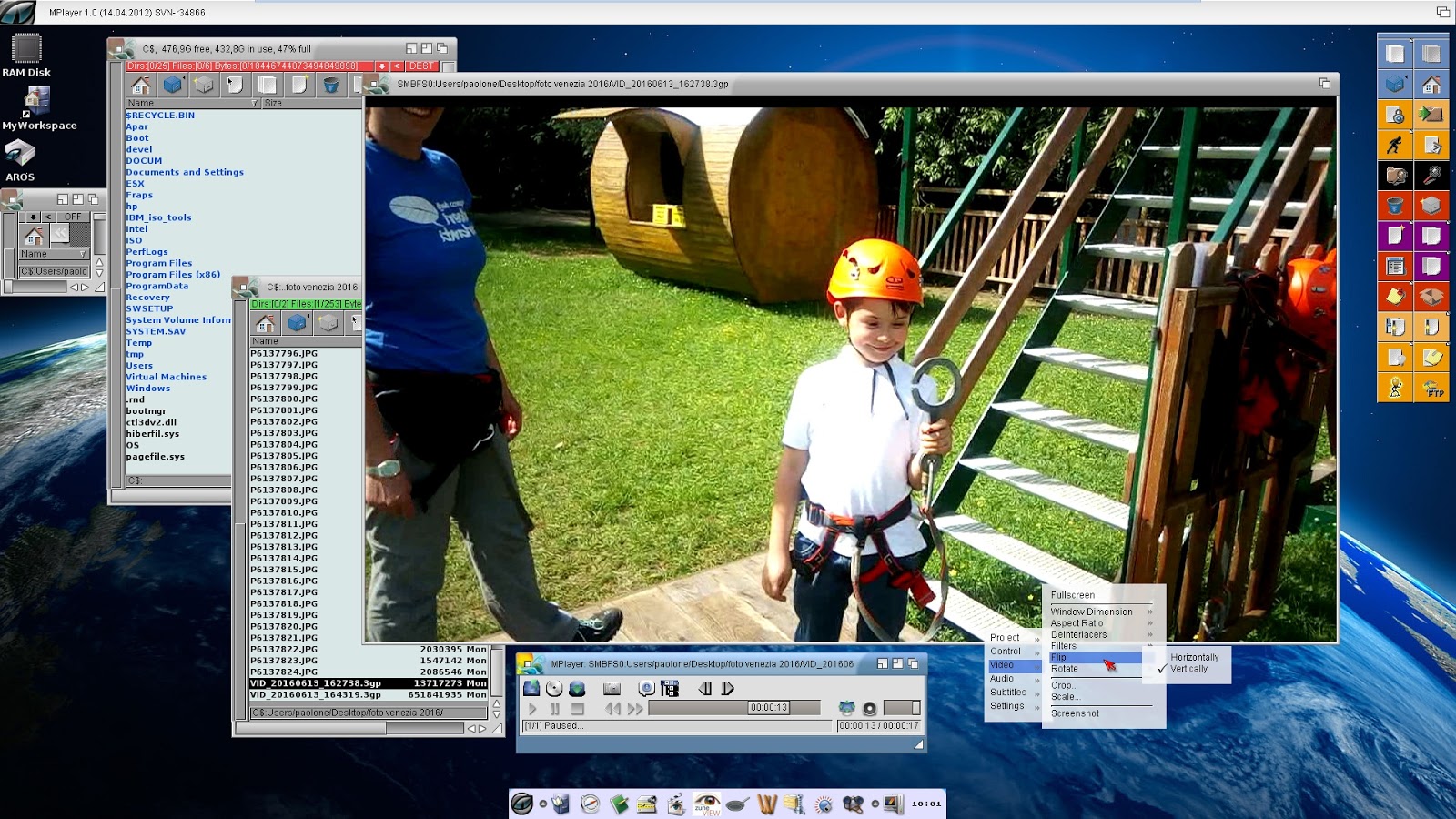Click the Play button in MPlayer controls
Screen dimensions: 1456x819
[x=532, y=708]
